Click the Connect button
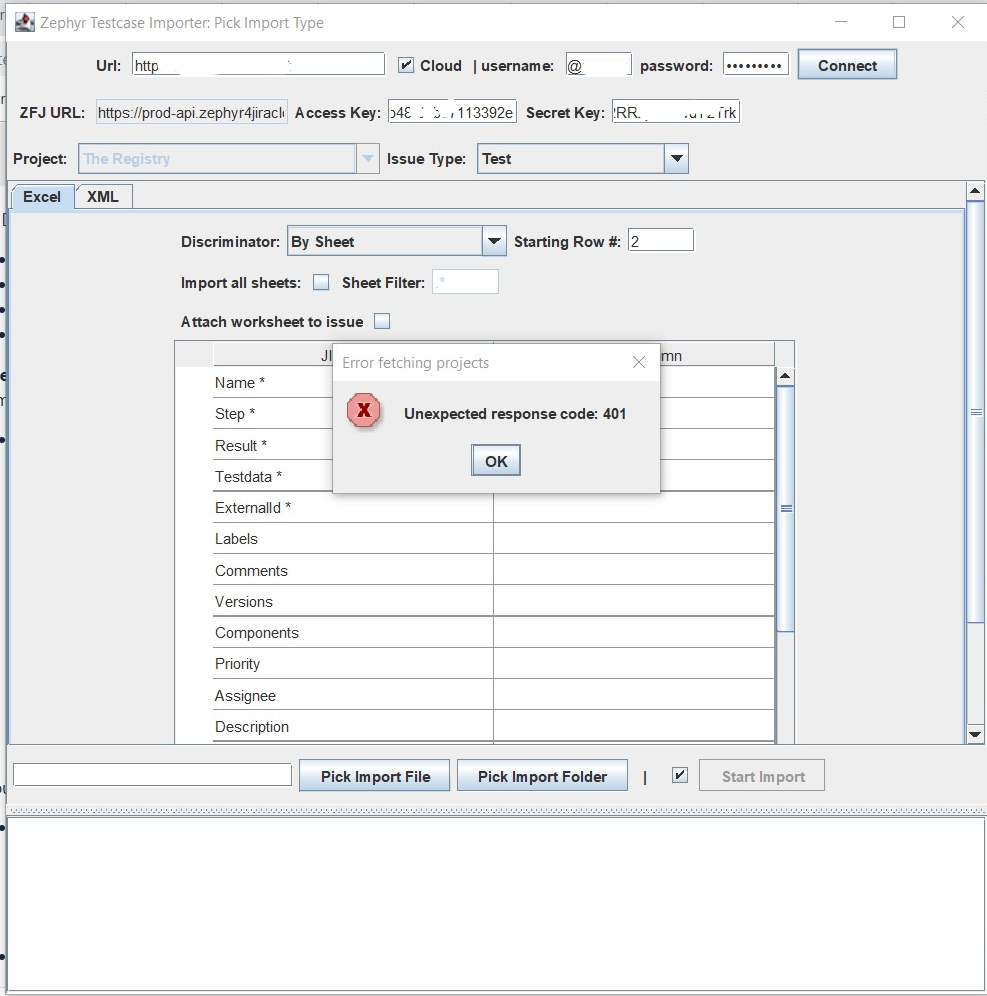The image size is (987, 996). tap(847, 65)
